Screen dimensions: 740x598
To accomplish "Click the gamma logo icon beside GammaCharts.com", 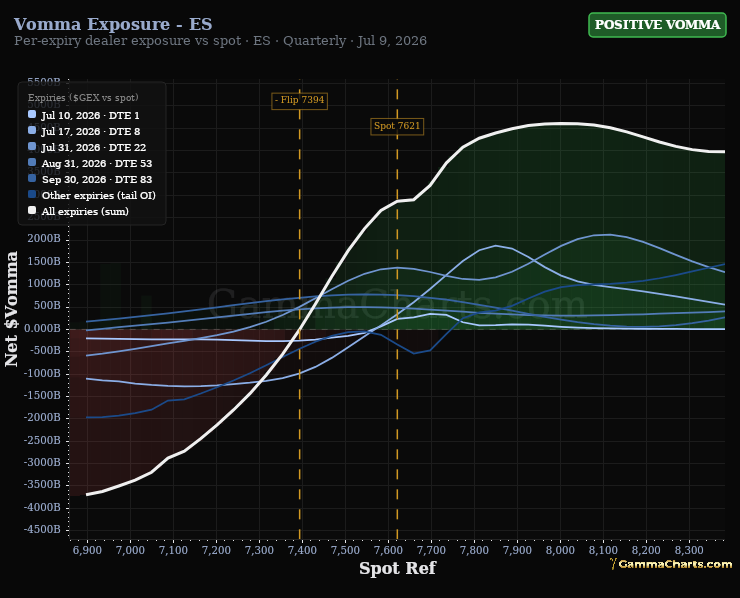I will point(614,564).
